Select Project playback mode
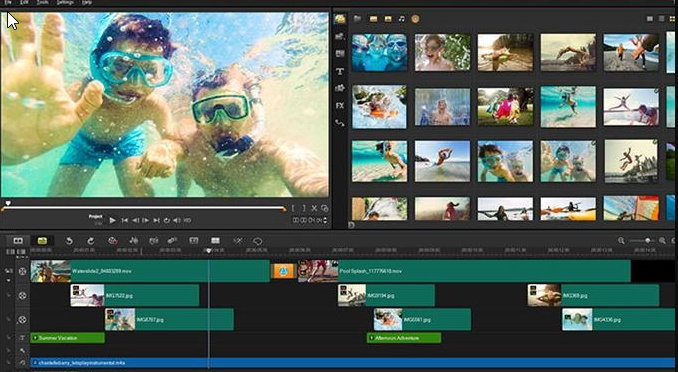This screenshot has width=678, height=372. pos(96,217)
